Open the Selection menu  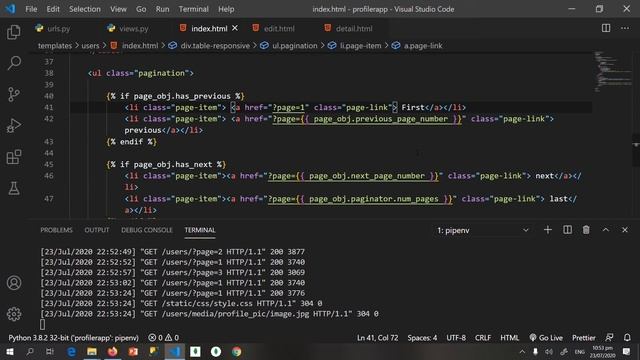coord(84,9)
